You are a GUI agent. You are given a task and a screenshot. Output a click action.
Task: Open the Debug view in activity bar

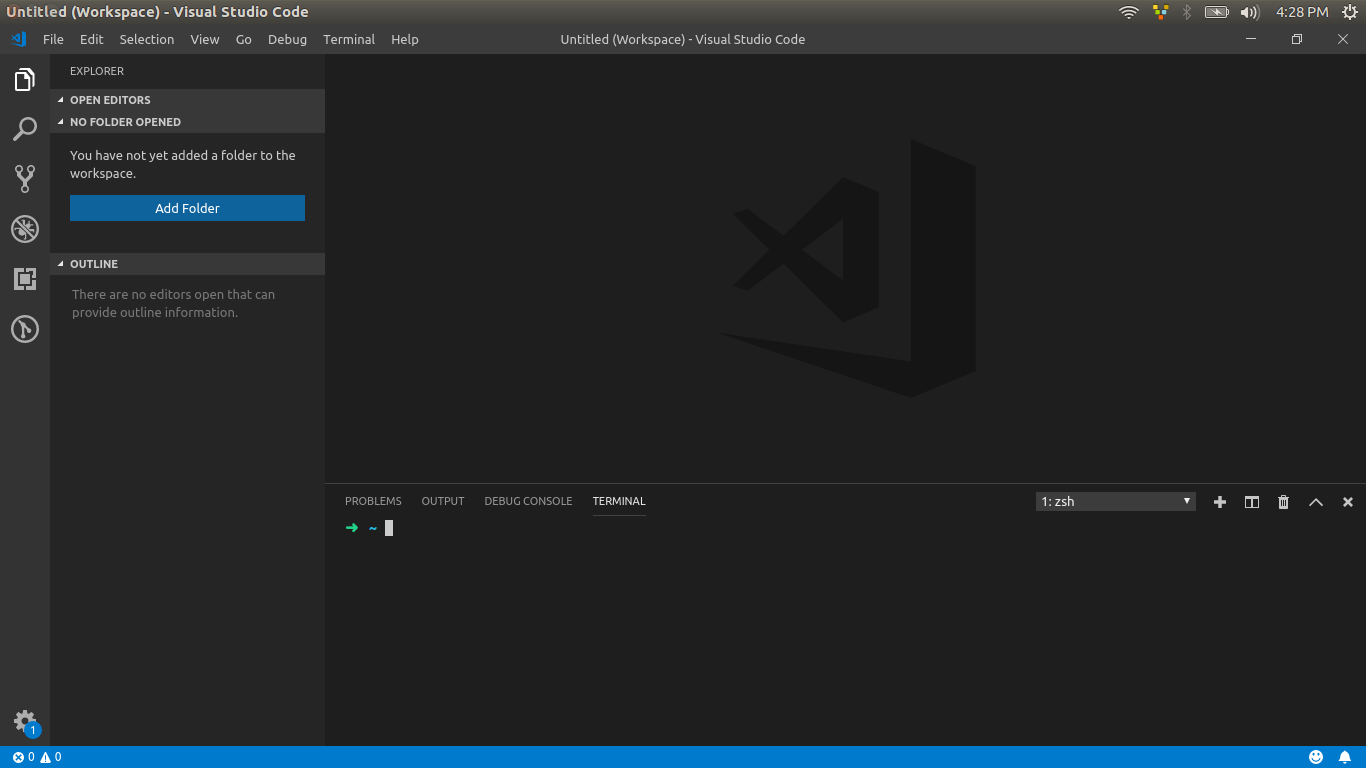pos(25,229)
